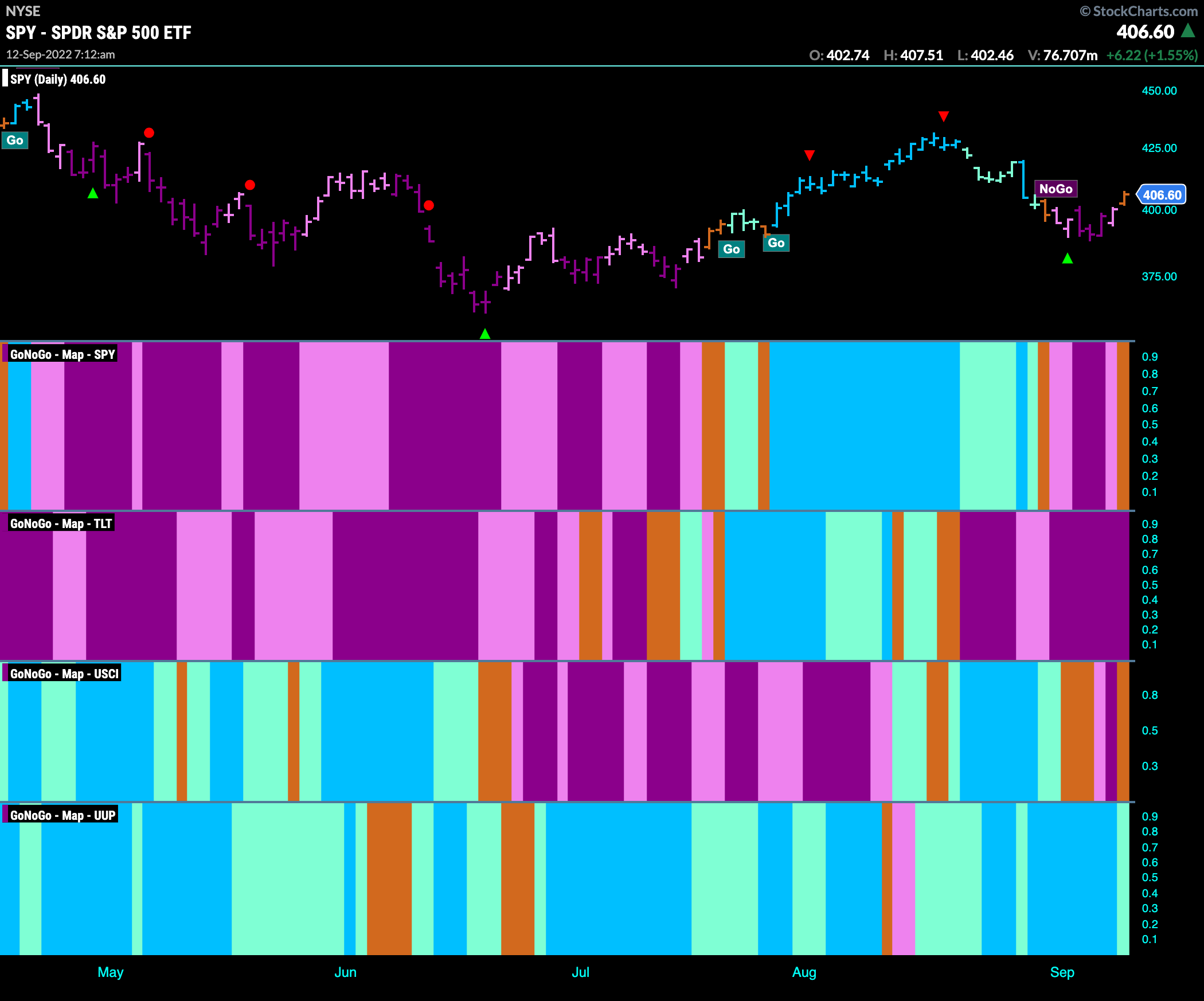Click the SPY (Daily) 406.60 legend label
Image resolution: width=1204 pixels, height=1001 pixels.
58,79
